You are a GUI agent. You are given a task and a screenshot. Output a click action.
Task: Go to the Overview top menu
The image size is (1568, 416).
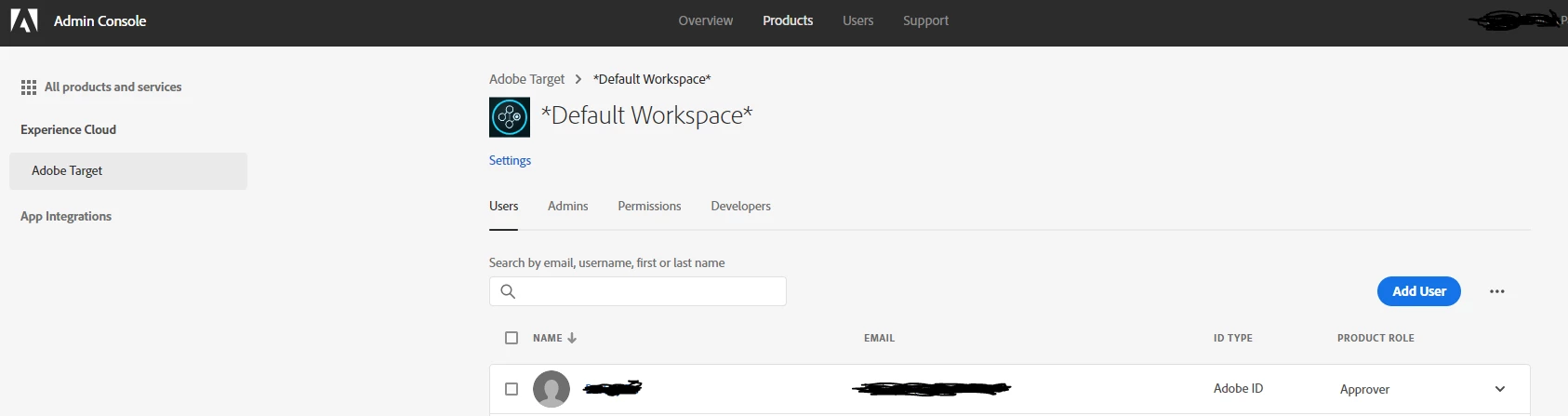pos(706,20)
